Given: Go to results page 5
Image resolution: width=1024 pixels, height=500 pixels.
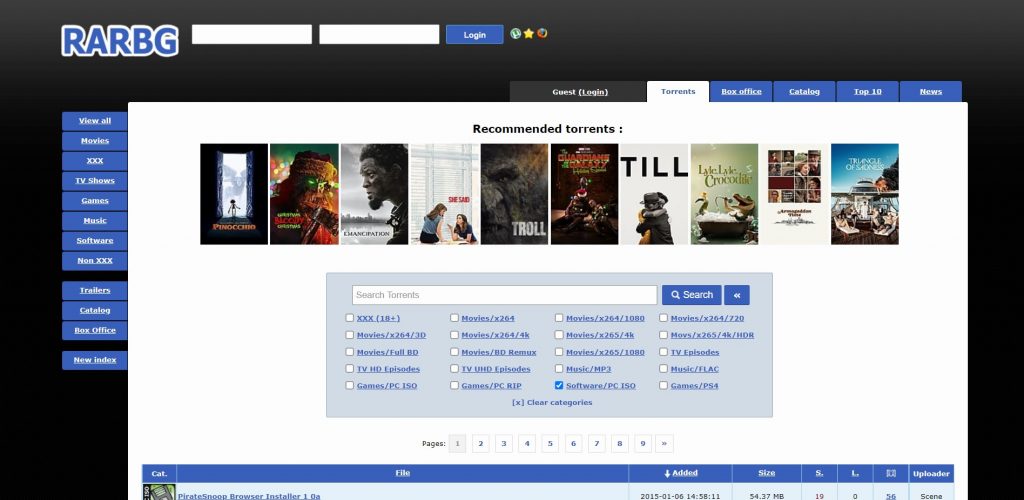Looking at the screenshot, I should [550, 444].
